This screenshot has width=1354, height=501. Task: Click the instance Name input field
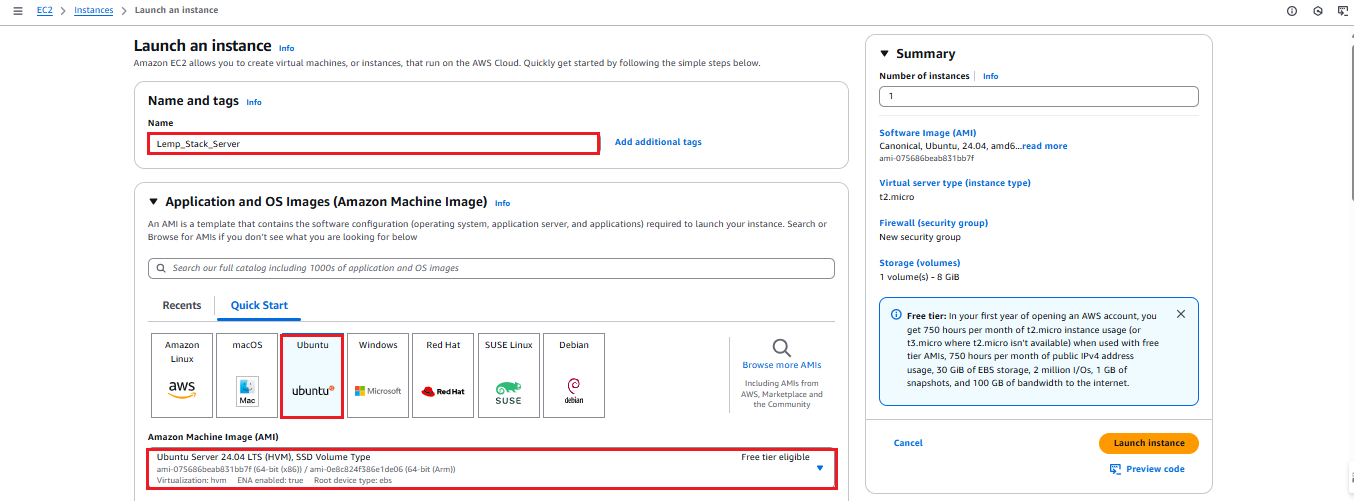click(x=373, y=143)
